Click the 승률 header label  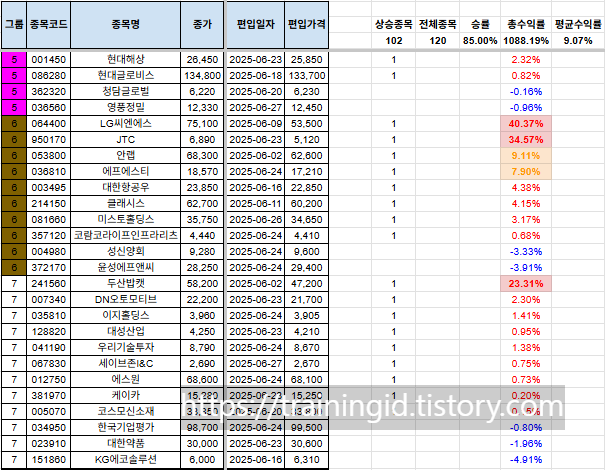(x=480, y=25)
